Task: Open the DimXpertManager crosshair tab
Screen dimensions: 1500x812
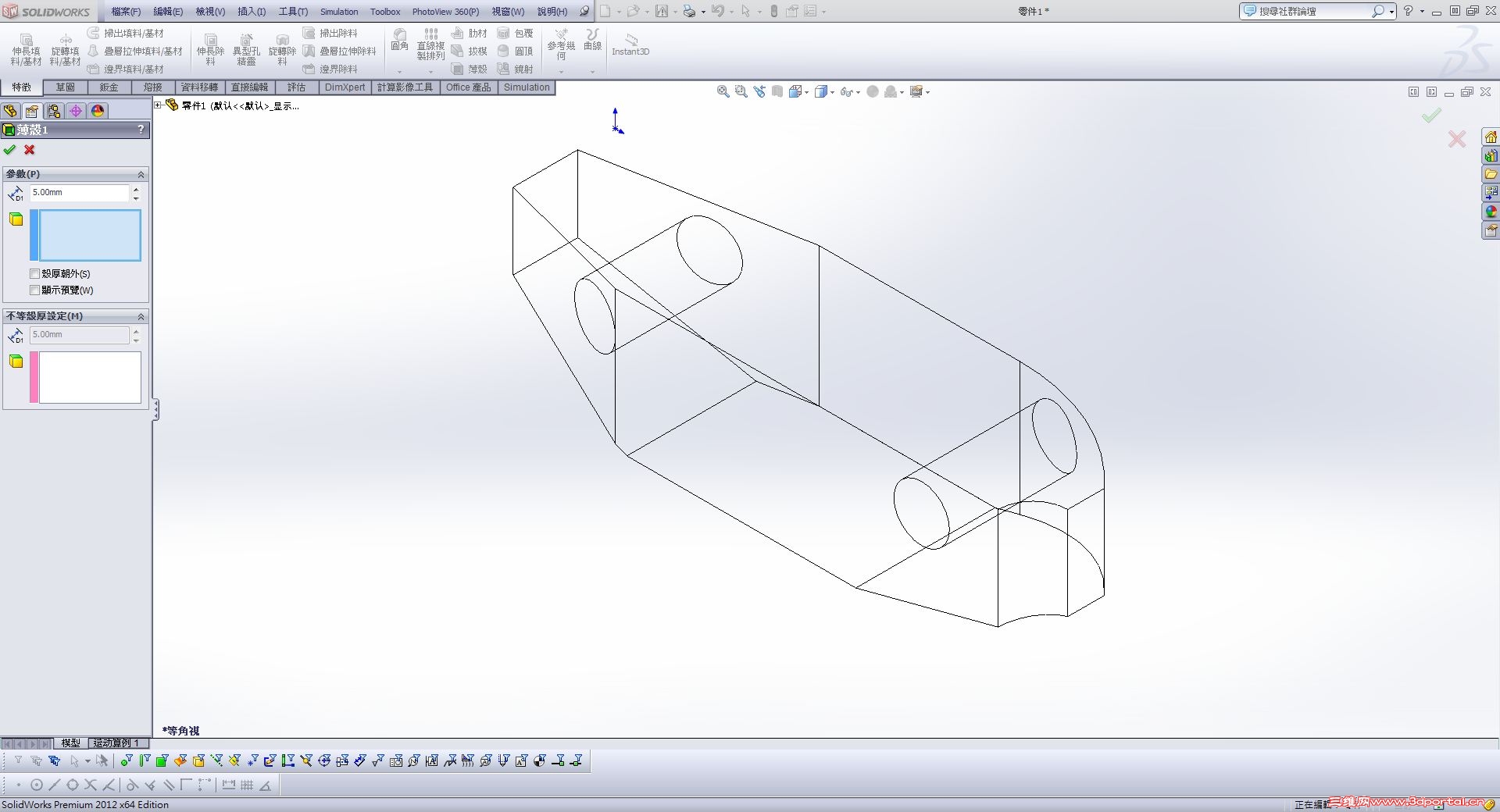Action: tap(76, 111)
